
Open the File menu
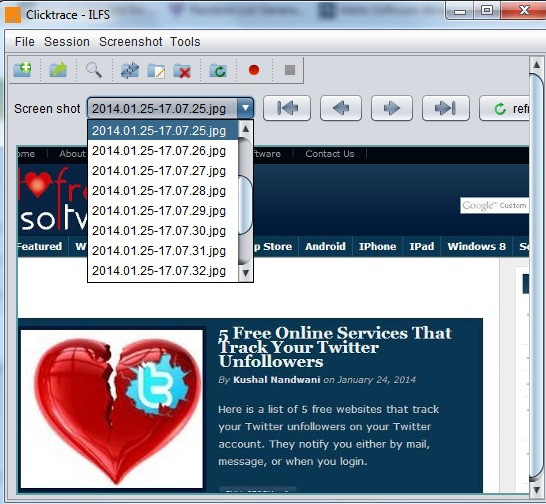coord(24,42)
